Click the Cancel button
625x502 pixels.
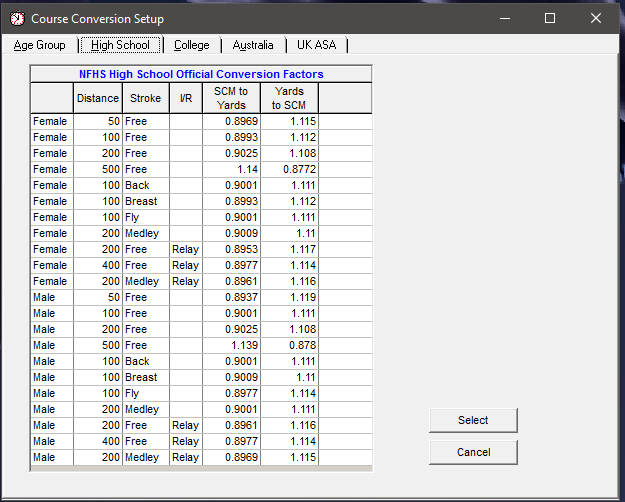pyautogui.click(x=473, y=452)
